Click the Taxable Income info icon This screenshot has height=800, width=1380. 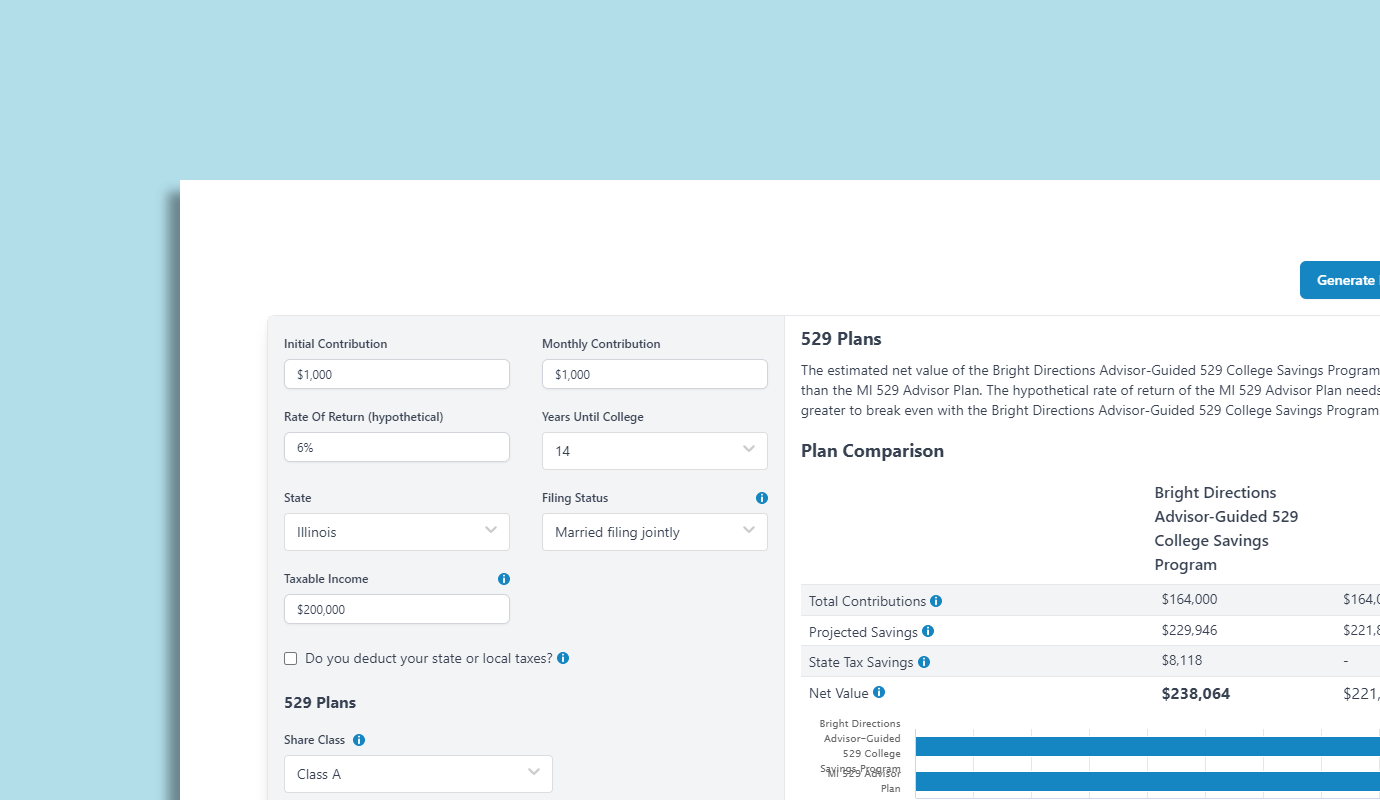504,579
